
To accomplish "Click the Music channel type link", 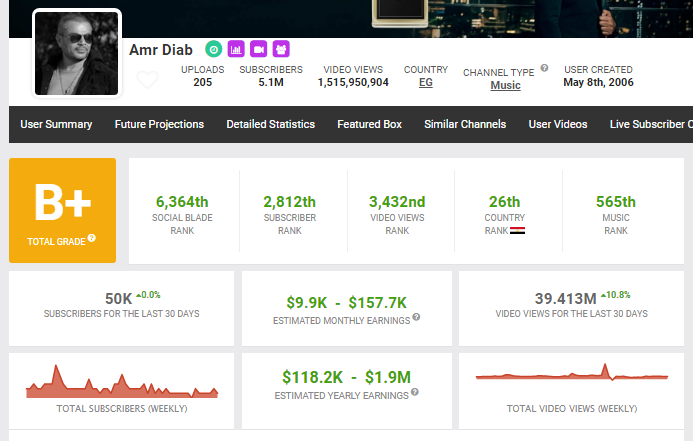I will [505, 86].
